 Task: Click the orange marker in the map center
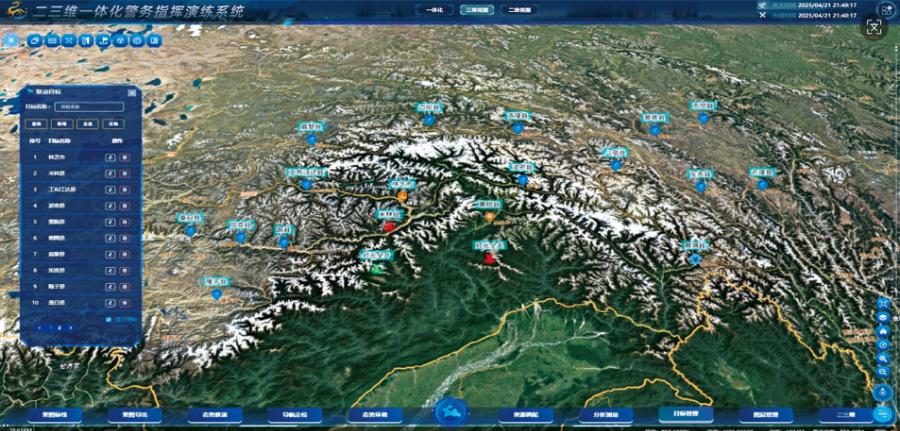click(x=489, y=216)
